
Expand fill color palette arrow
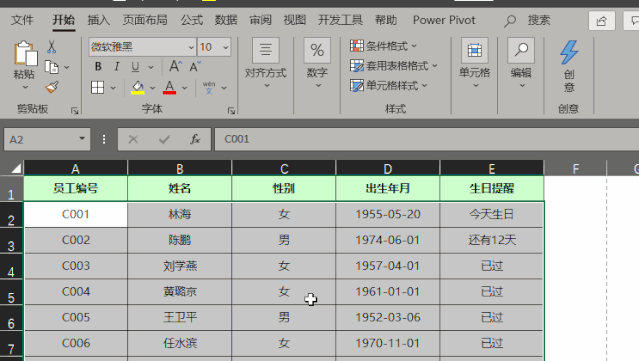(152, 88)
